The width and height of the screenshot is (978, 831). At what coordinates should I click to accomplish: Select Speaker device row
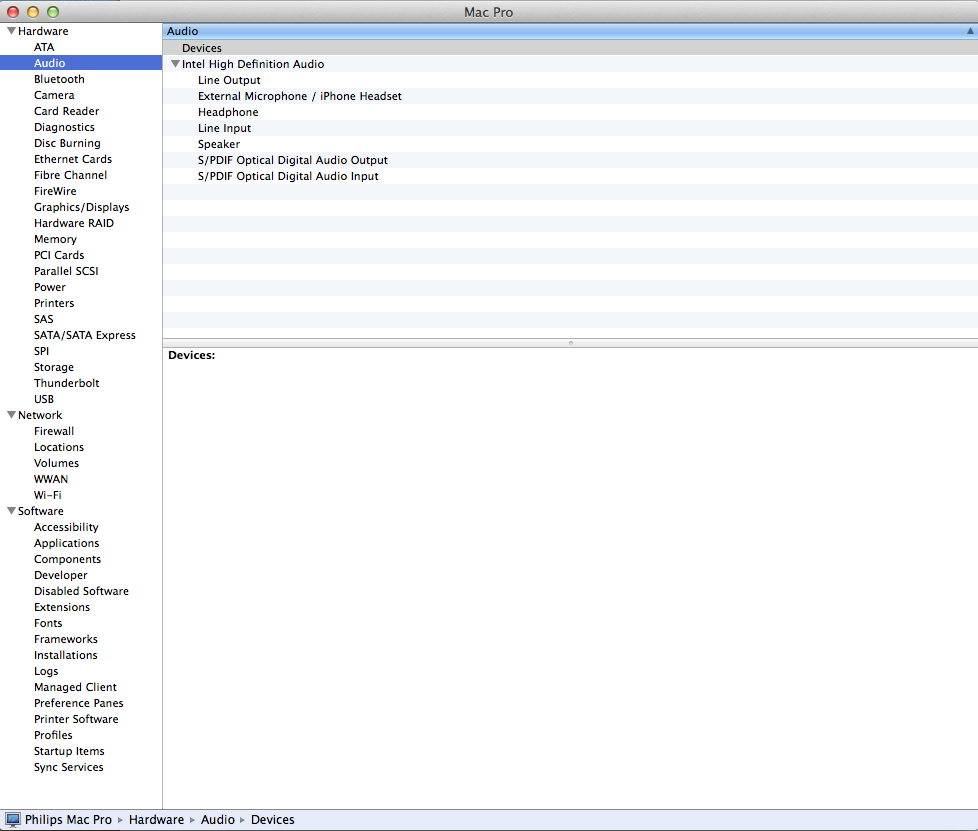[x=570, y=144]
